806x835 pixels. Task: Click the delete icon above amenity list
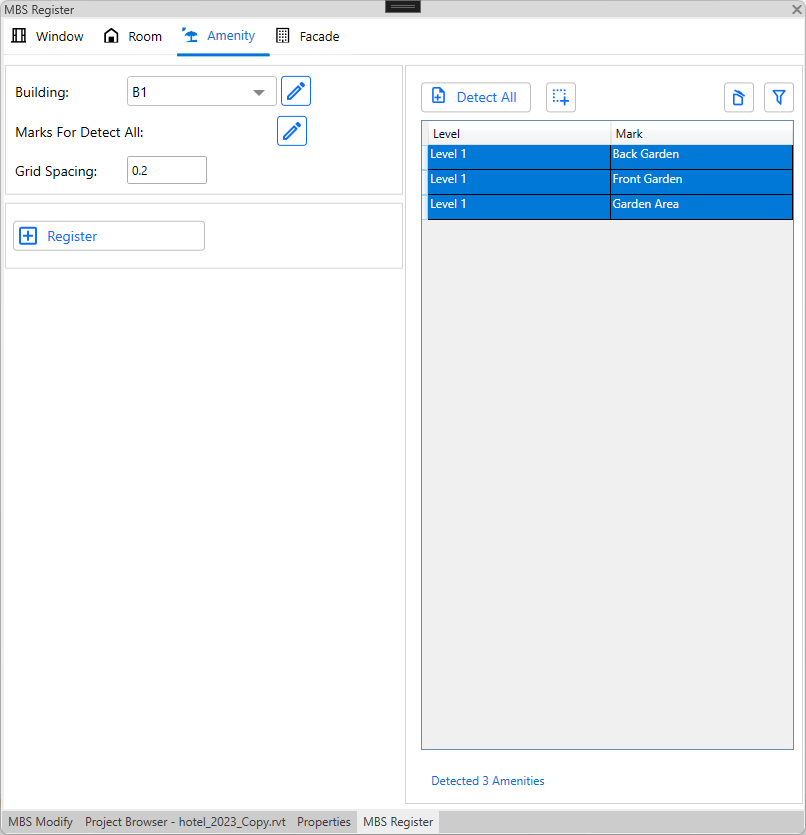pos(738,97)
